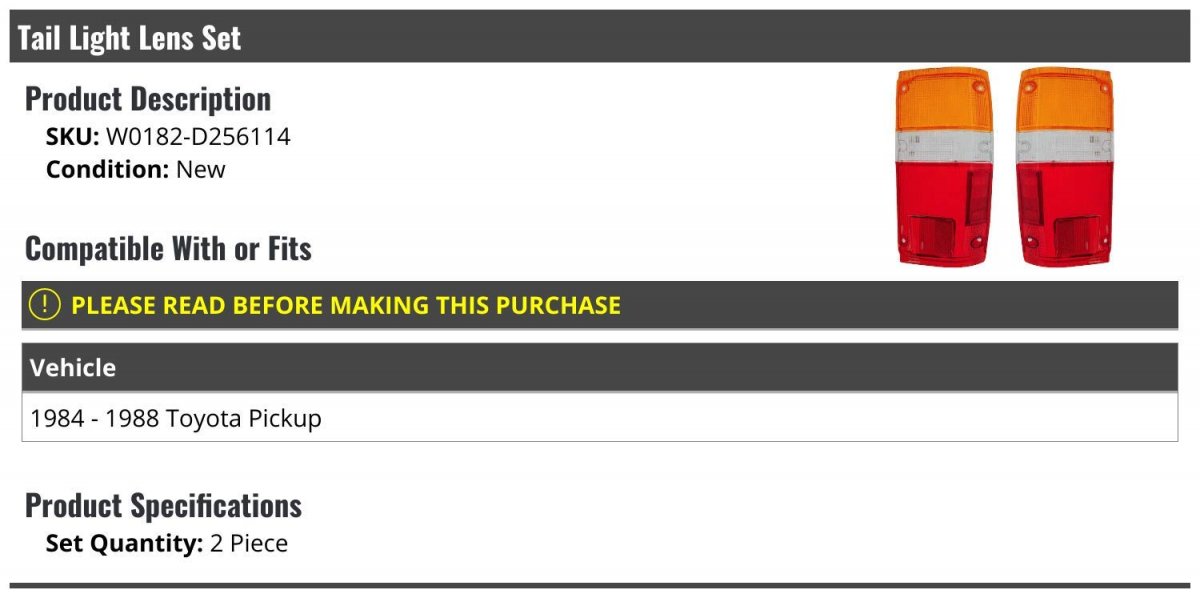
Task: Click the Compatible With or Fits heading
Action: (168, 248)
